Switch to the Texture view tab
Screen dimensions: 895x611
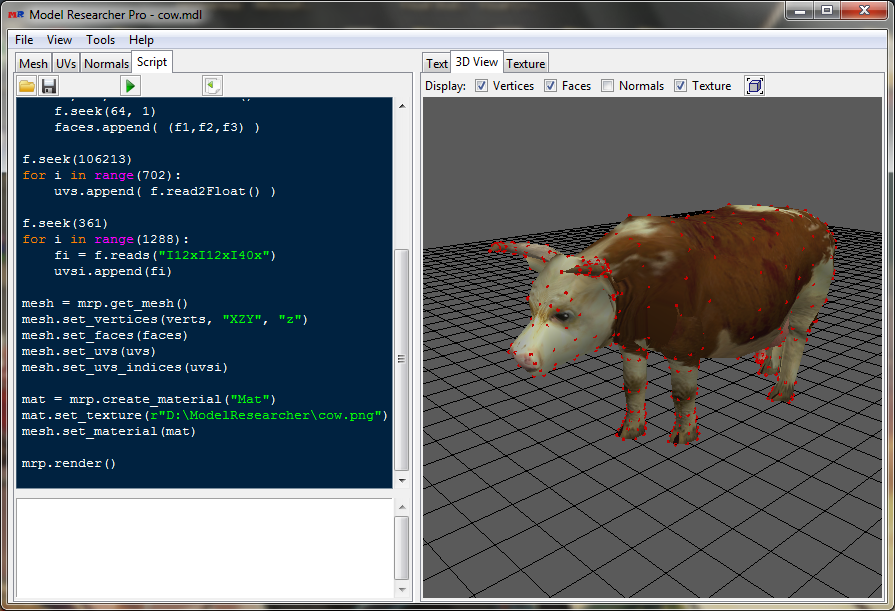526,63
